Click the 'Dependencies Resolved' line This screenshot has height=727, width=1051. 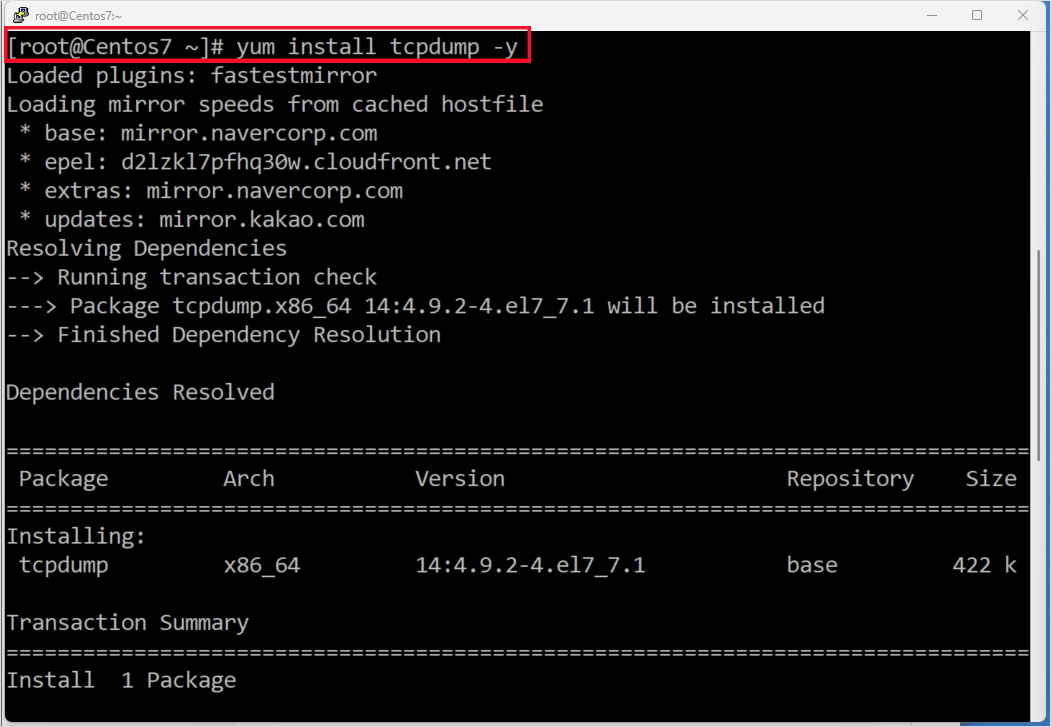[141, 393]
